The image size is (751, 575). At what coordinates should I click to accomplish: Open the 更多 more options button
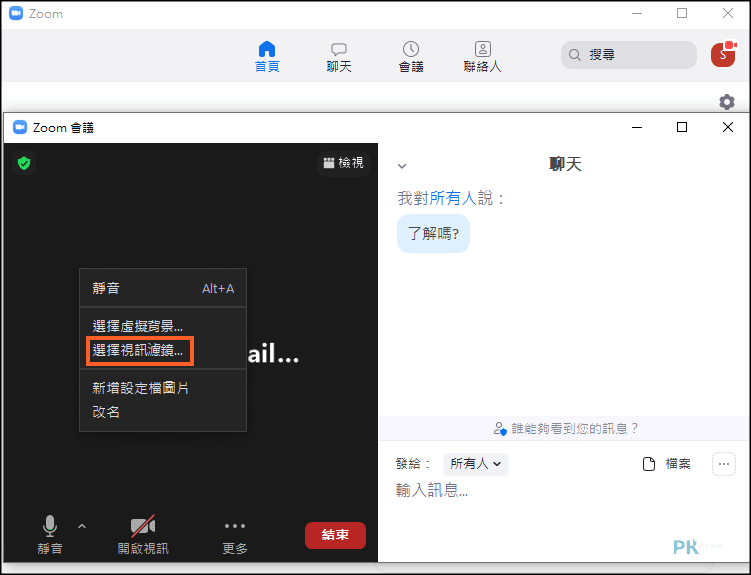(235, 538)
